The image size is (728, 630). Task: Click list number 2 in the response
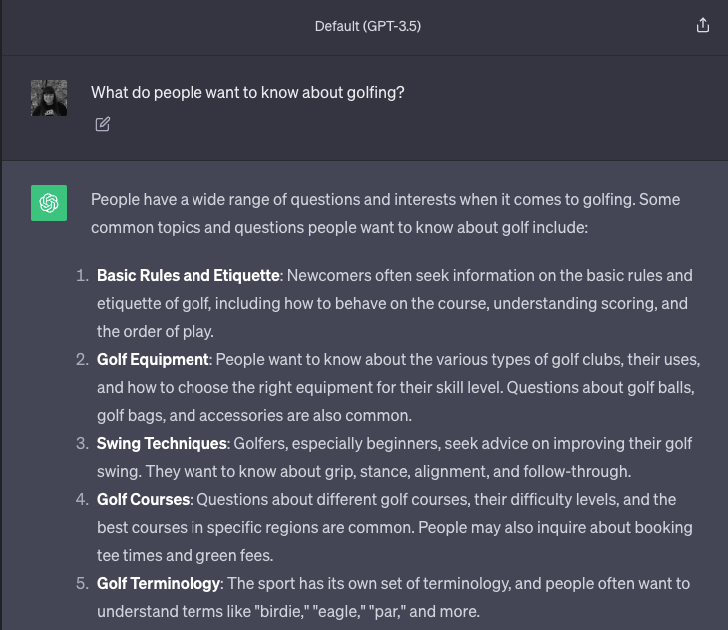click(x=82, y=359)
